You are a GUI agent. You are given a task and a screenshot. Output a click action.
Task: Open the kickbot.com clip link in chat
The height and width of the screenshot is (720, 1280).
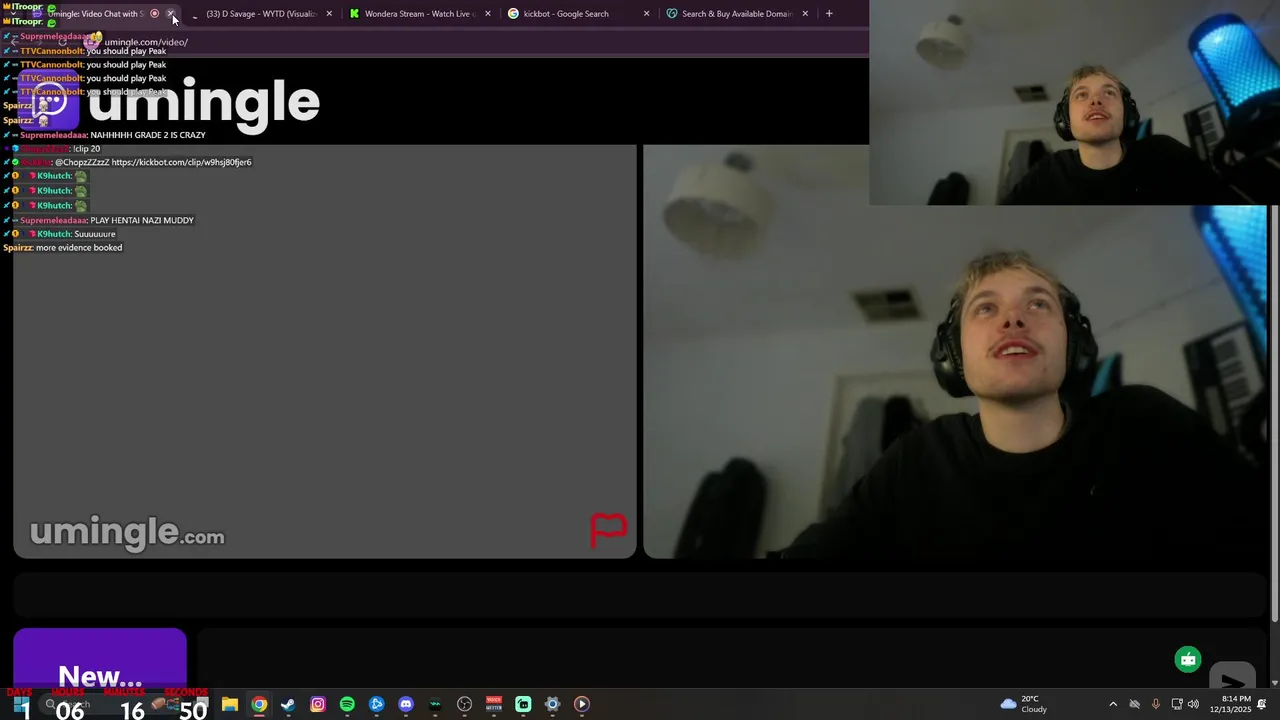181,162
